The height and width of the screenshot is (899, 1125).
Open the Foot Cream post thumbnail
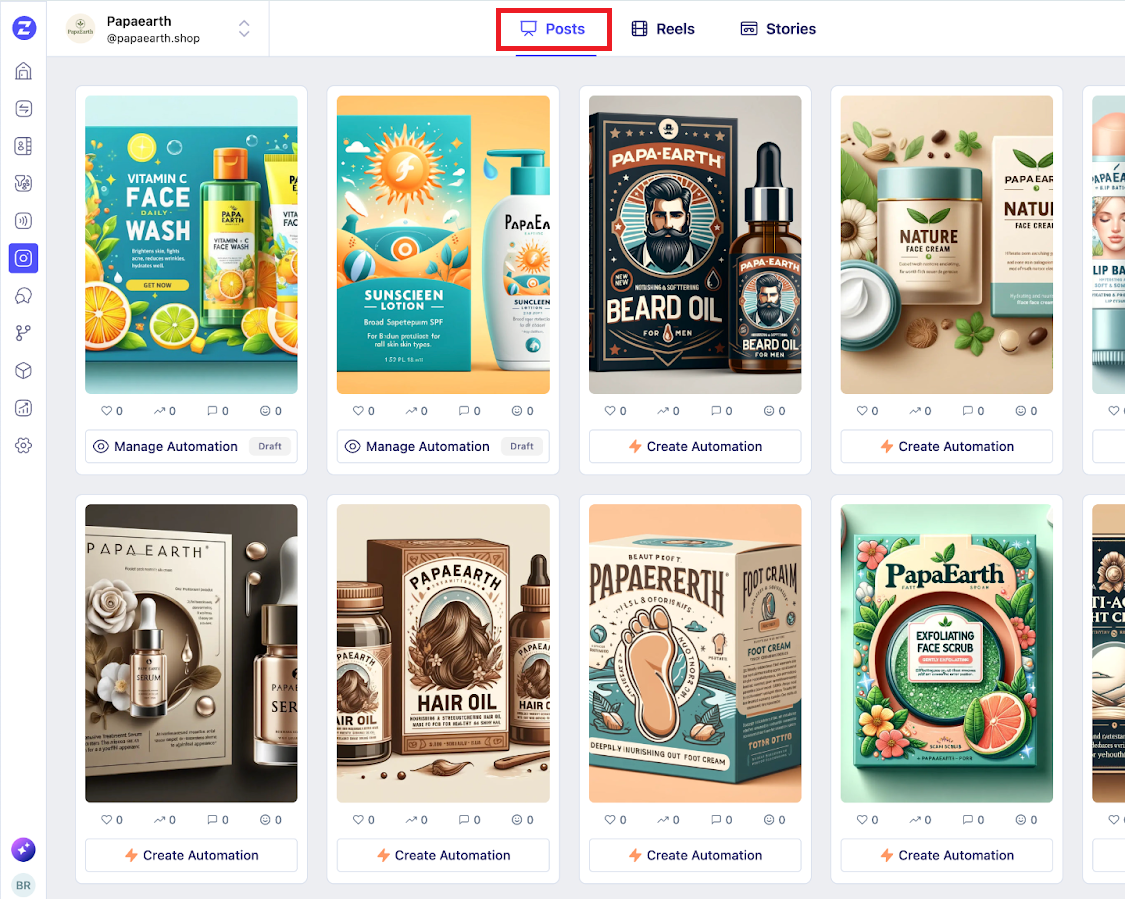[695, 654]
